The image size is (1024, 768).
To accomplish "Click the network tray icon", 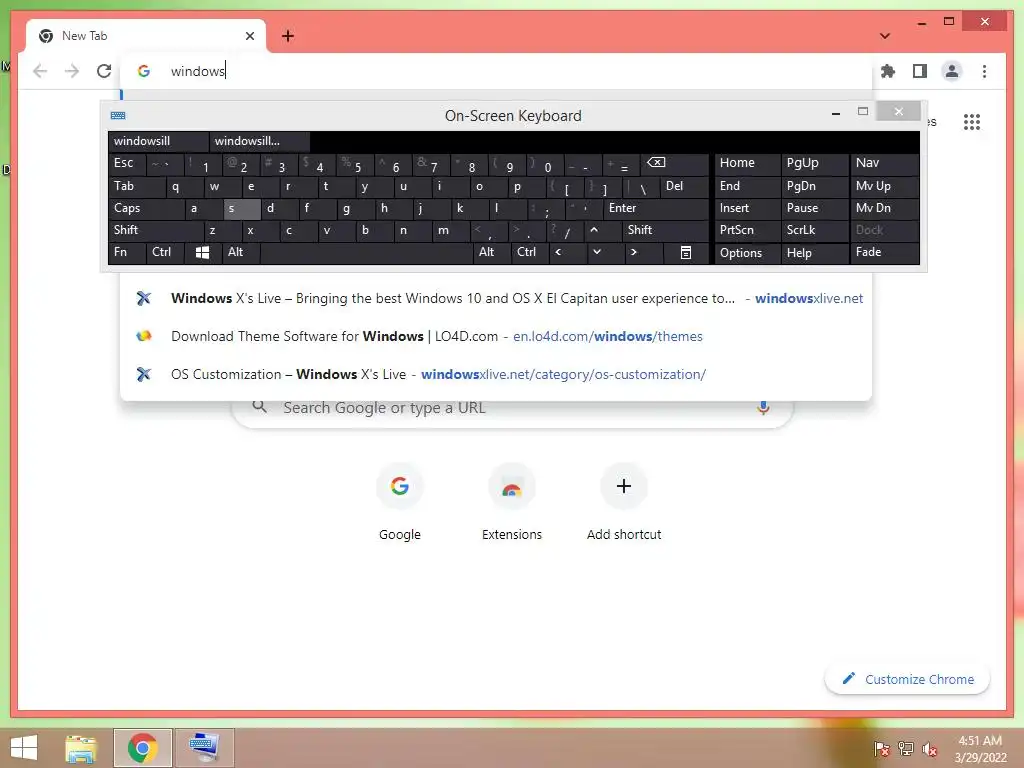I will [906, 749].
